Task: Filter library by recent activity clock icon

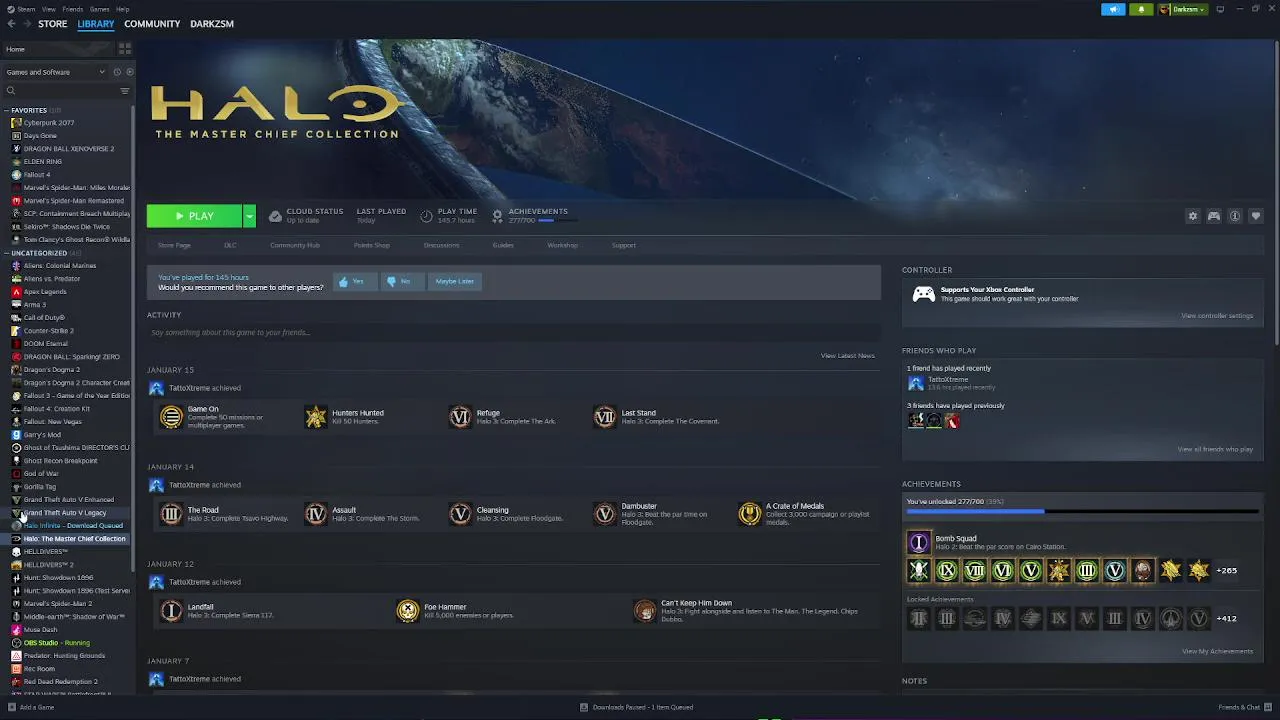Action: click(116, 72)
